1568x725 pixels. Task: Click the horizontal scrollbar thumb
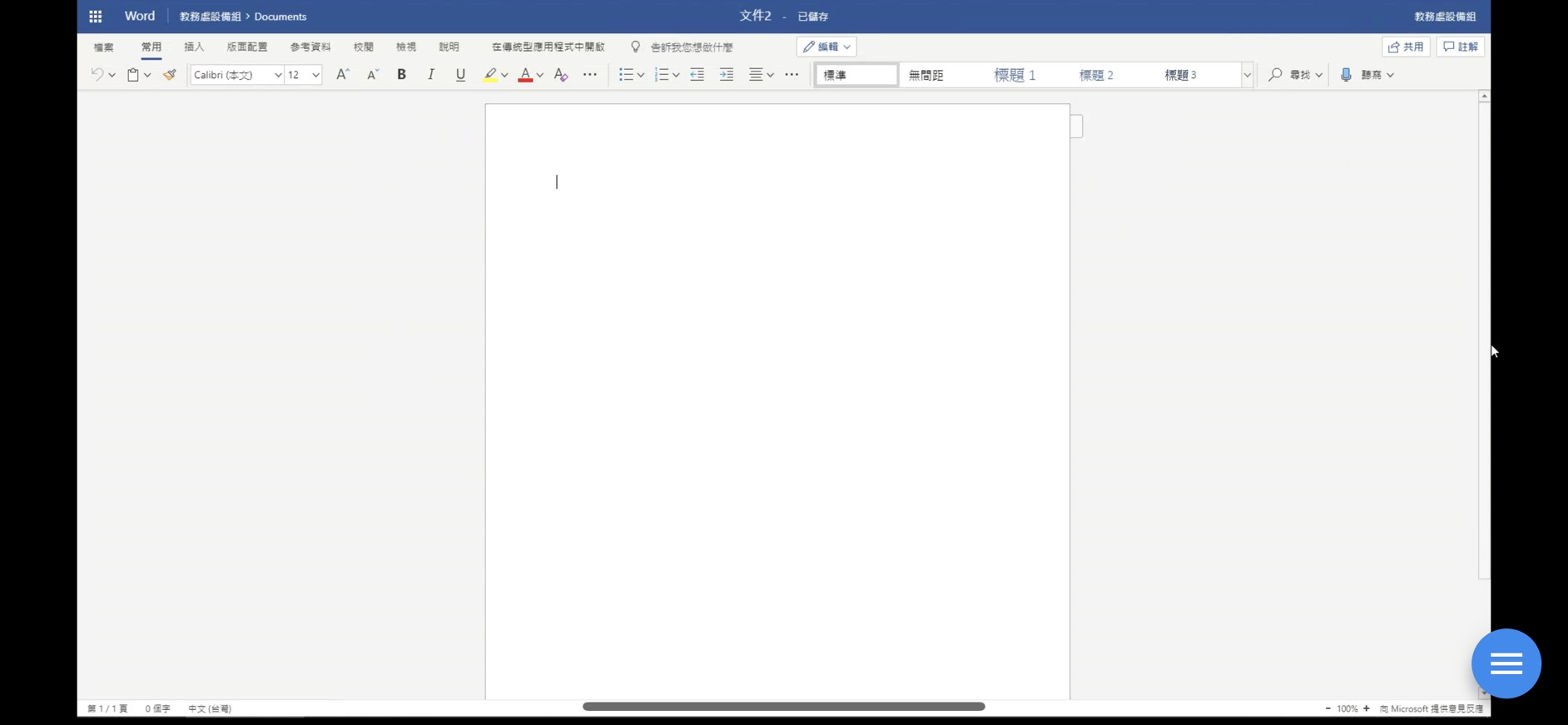tap(784, 707)
